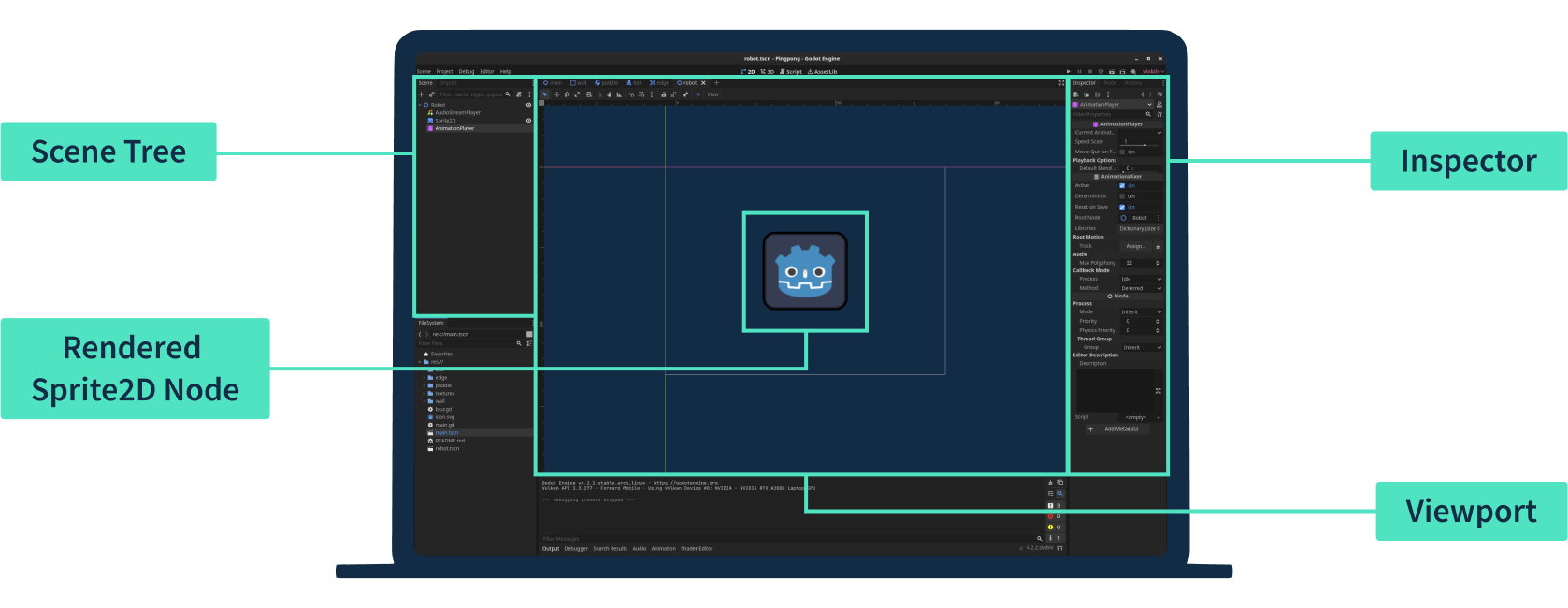The image size is (1568, 608).
Task: Switch to the Node tab beside Inspector
Action: click(x=1110, y=83)
